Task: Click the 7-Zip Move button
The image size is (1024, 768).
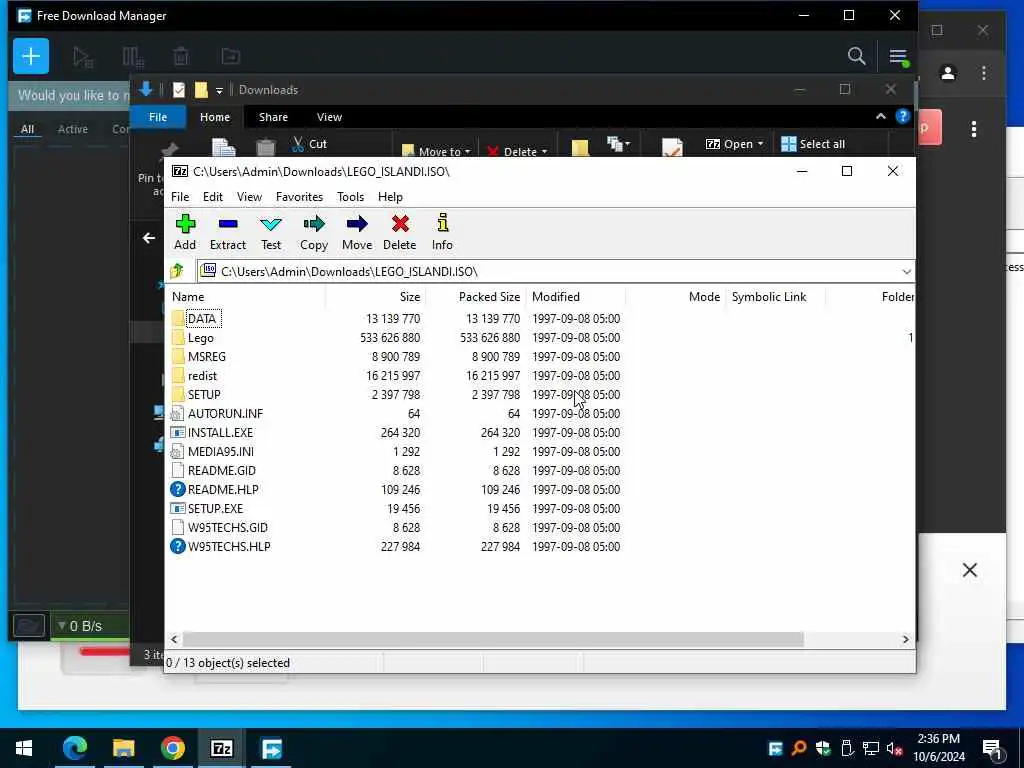Action: point(357,232)
